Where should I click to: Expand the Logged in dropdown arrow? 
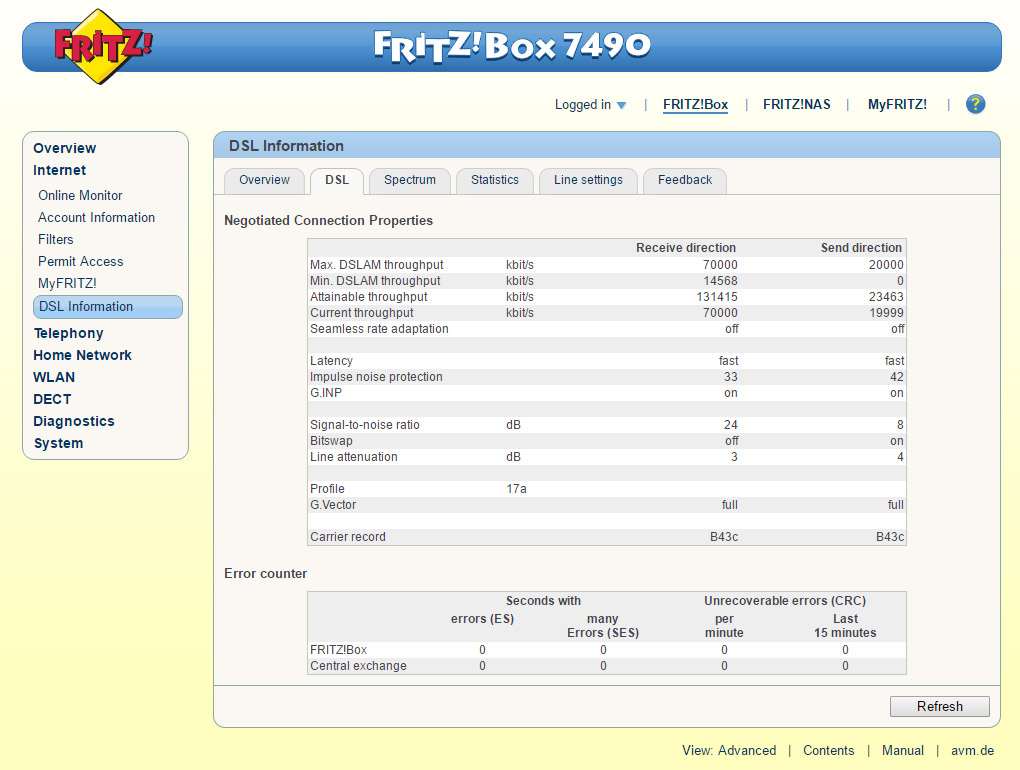(621, 106)
